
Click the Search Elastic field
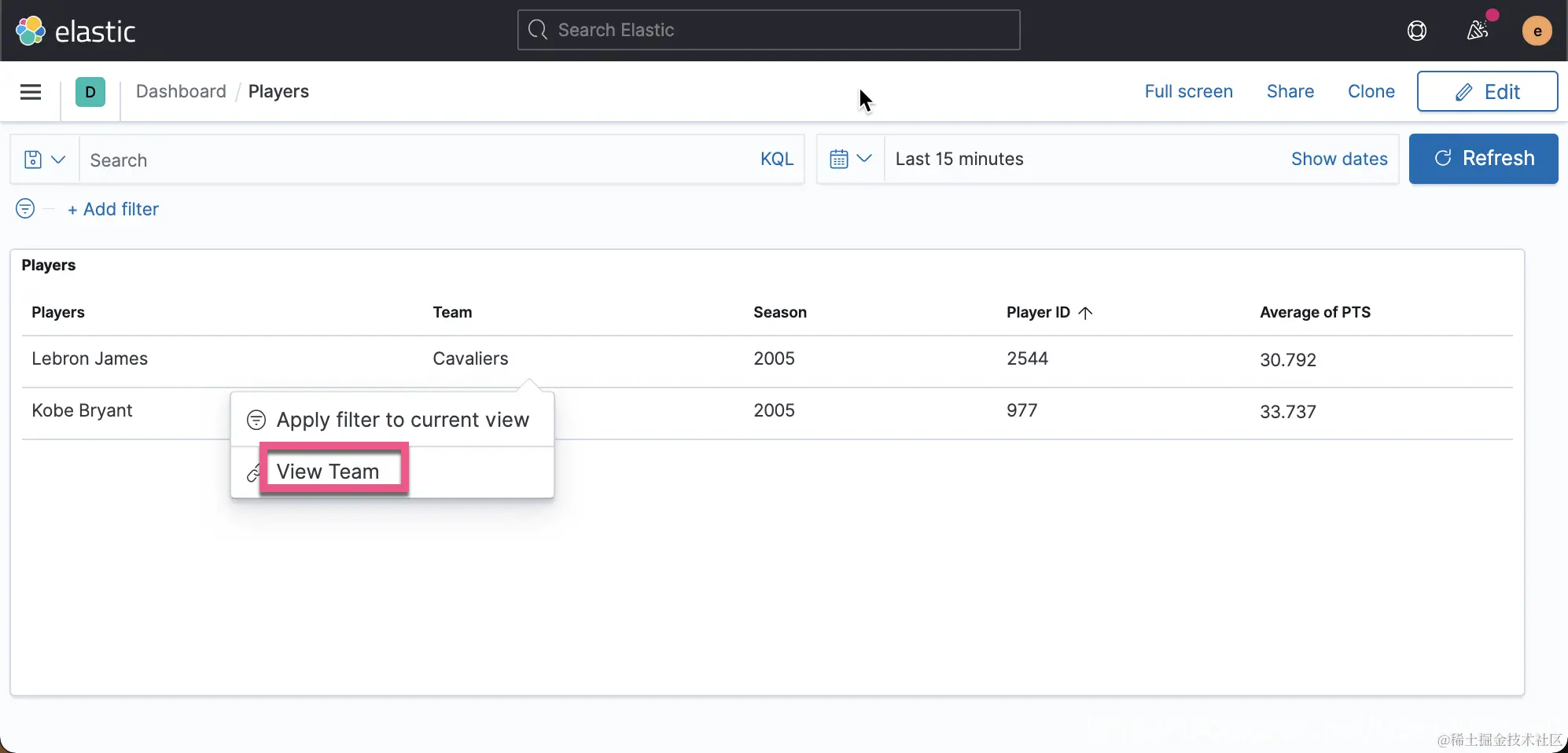pos(769,30)
